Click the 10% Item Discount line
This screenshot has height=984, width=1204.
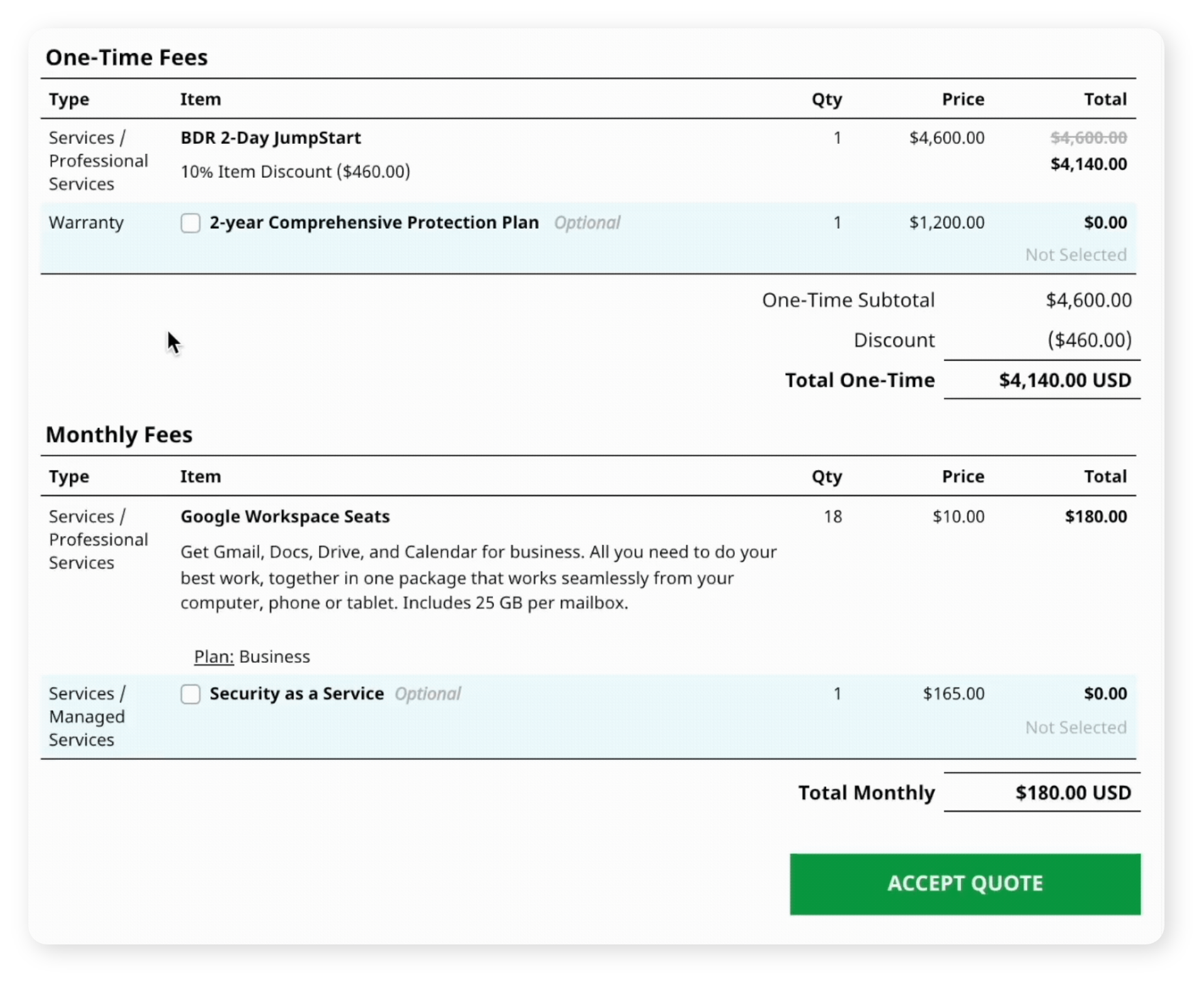pyautogui.click(x=295, y=172)
